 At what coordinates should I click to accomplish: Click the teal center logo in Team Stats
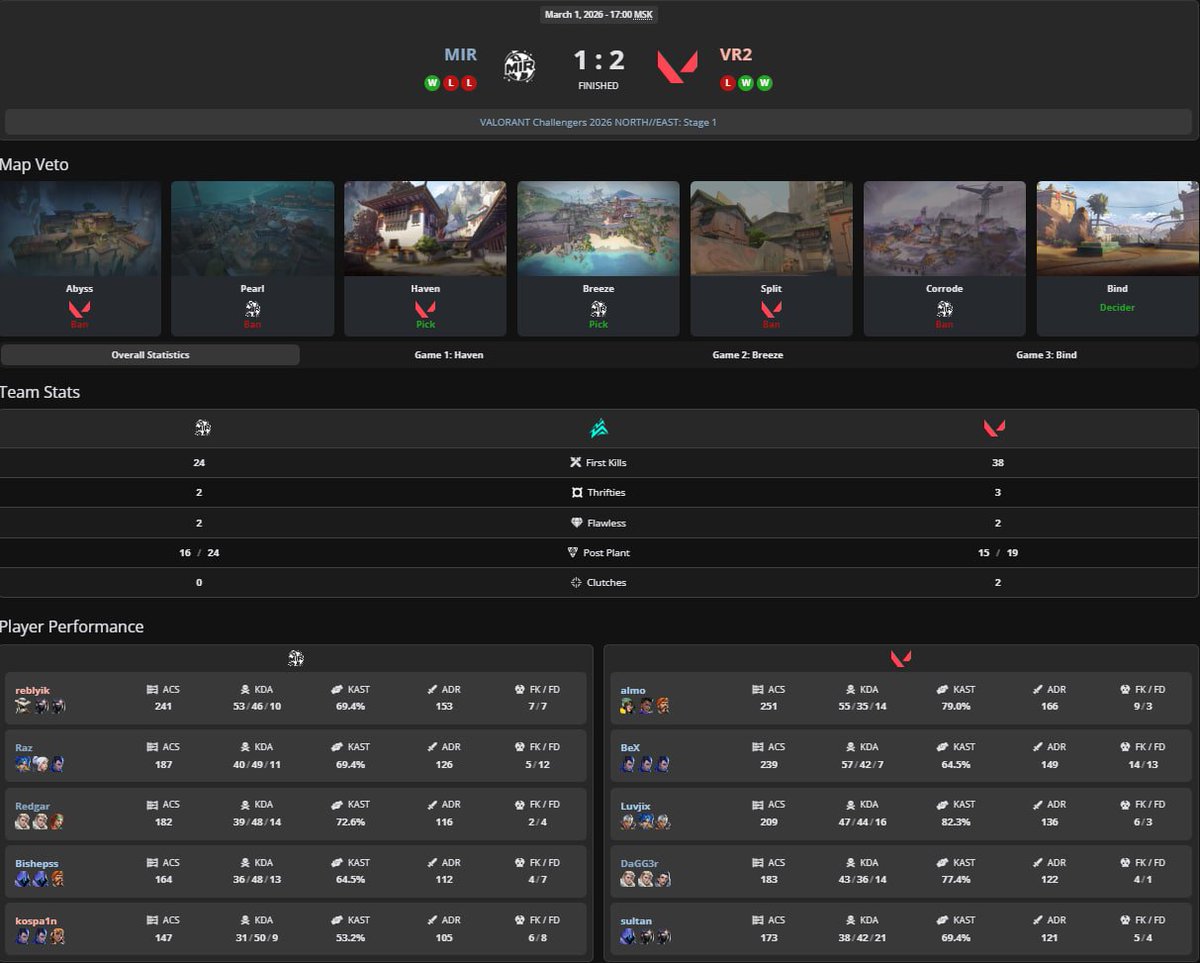pos(599,428)
